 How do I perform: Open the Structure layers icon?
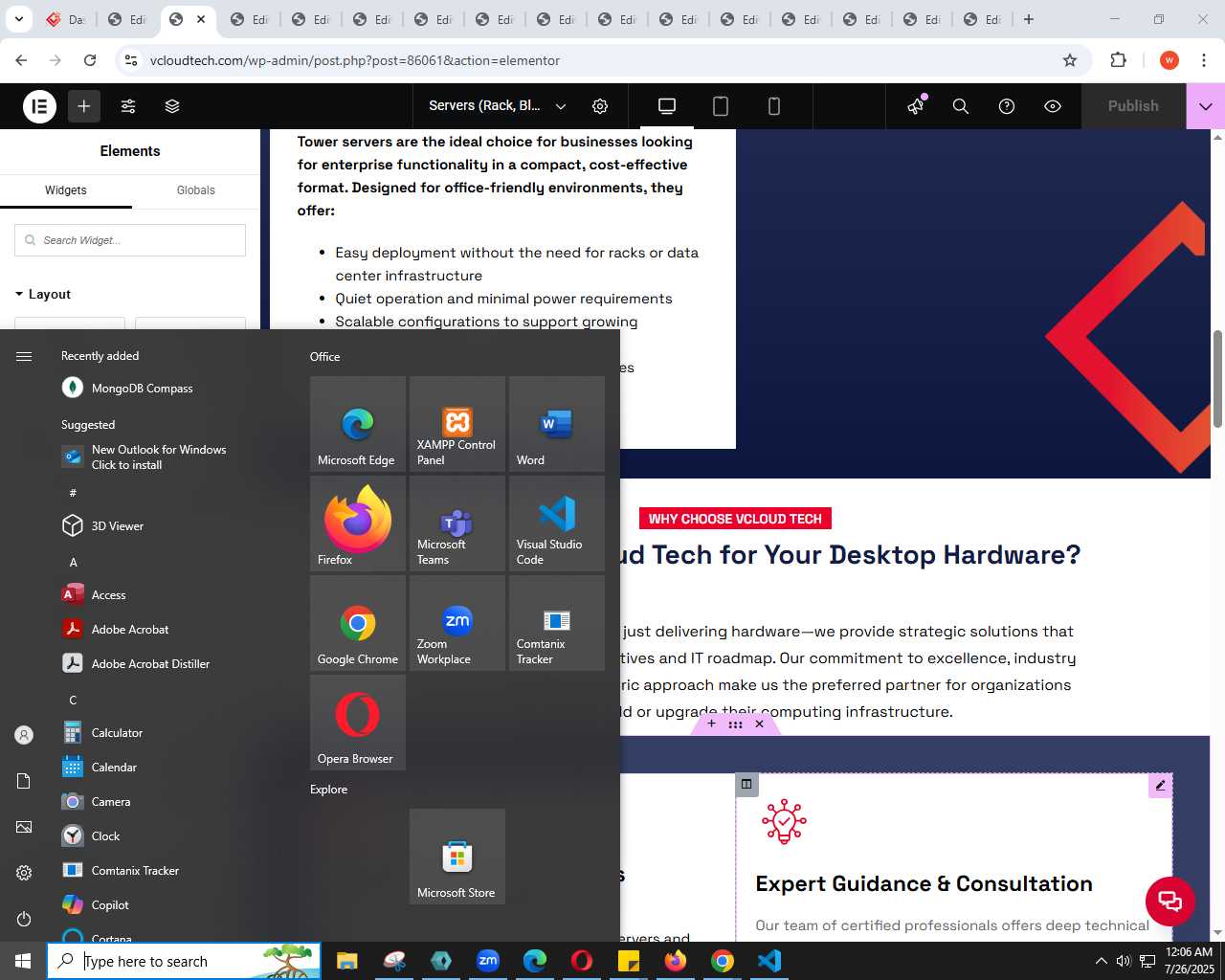[x=172, y=106]
